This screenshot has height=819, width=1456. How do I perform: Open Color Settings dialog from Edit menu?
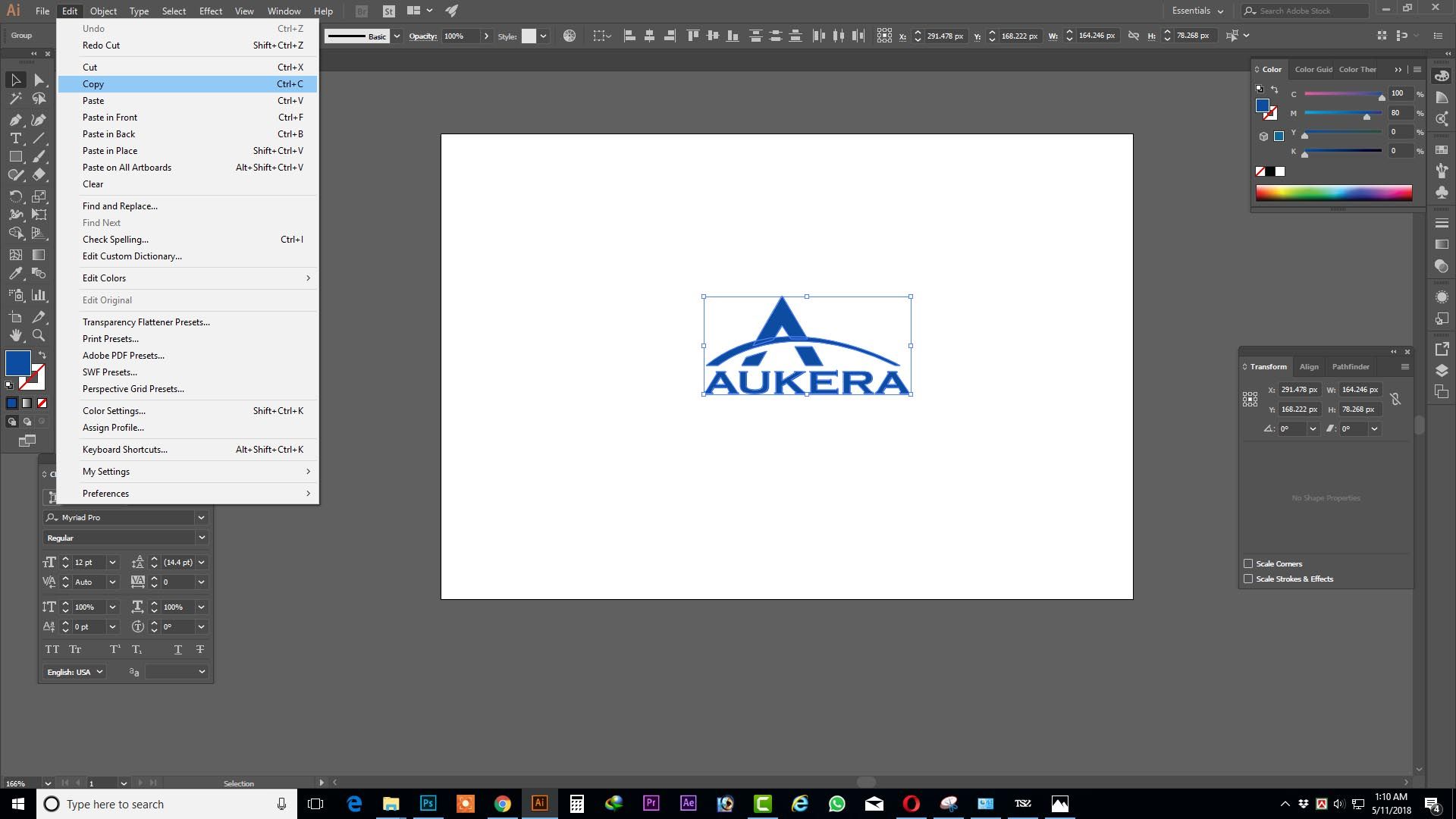[x=188, y=411]
